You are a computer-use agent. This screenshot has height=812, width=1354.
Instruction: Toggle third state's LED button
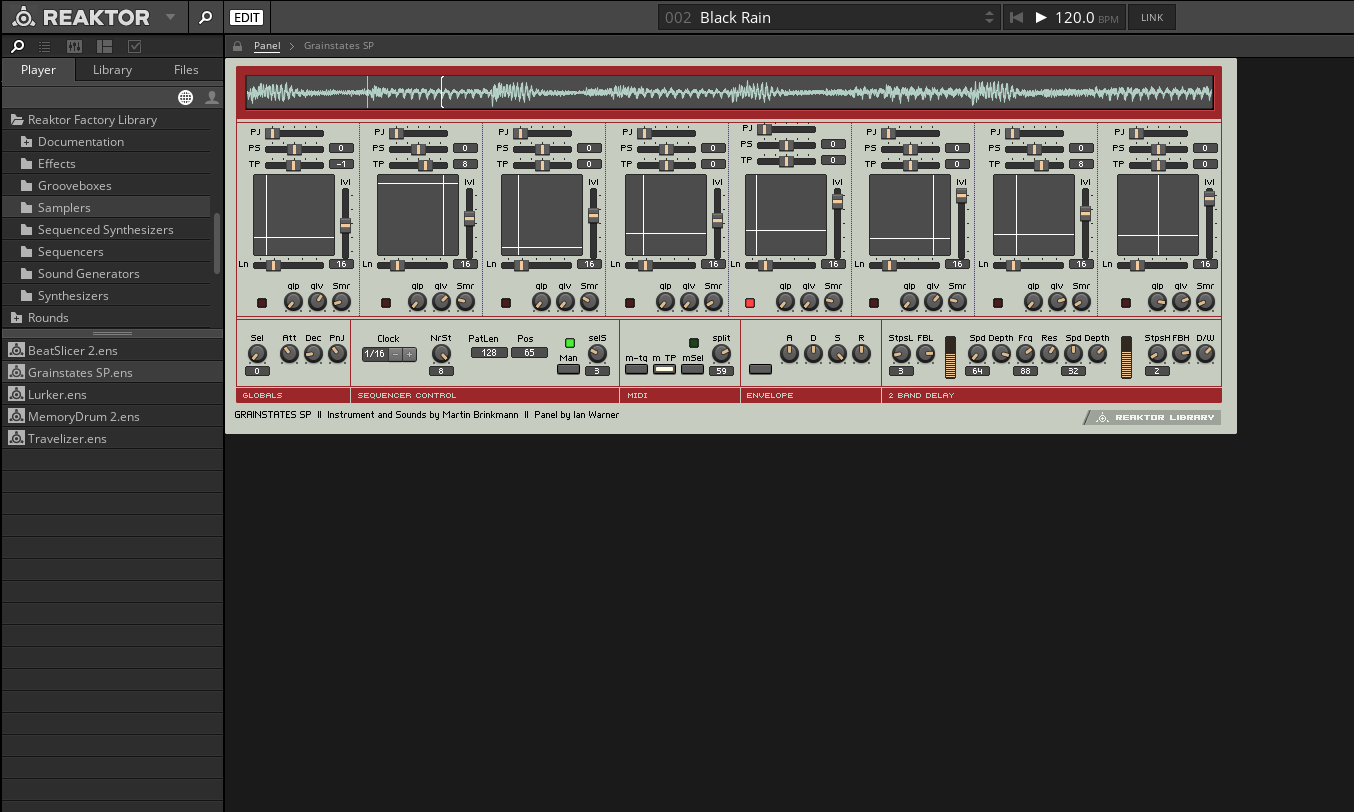tap(506, 303)
